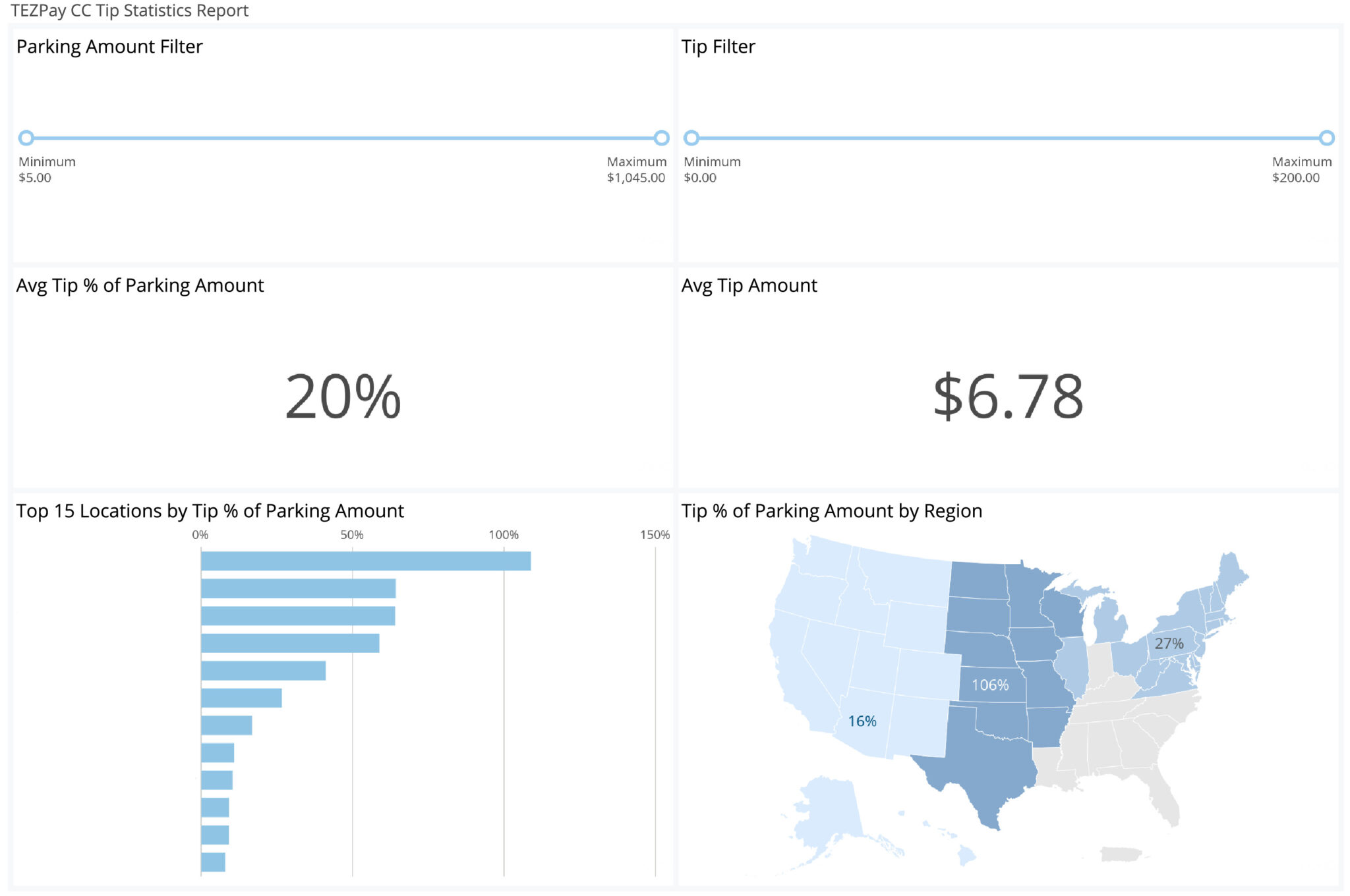Select the longest bar exceeding 100%
The image size is (1350, 896).
point(365,561)
